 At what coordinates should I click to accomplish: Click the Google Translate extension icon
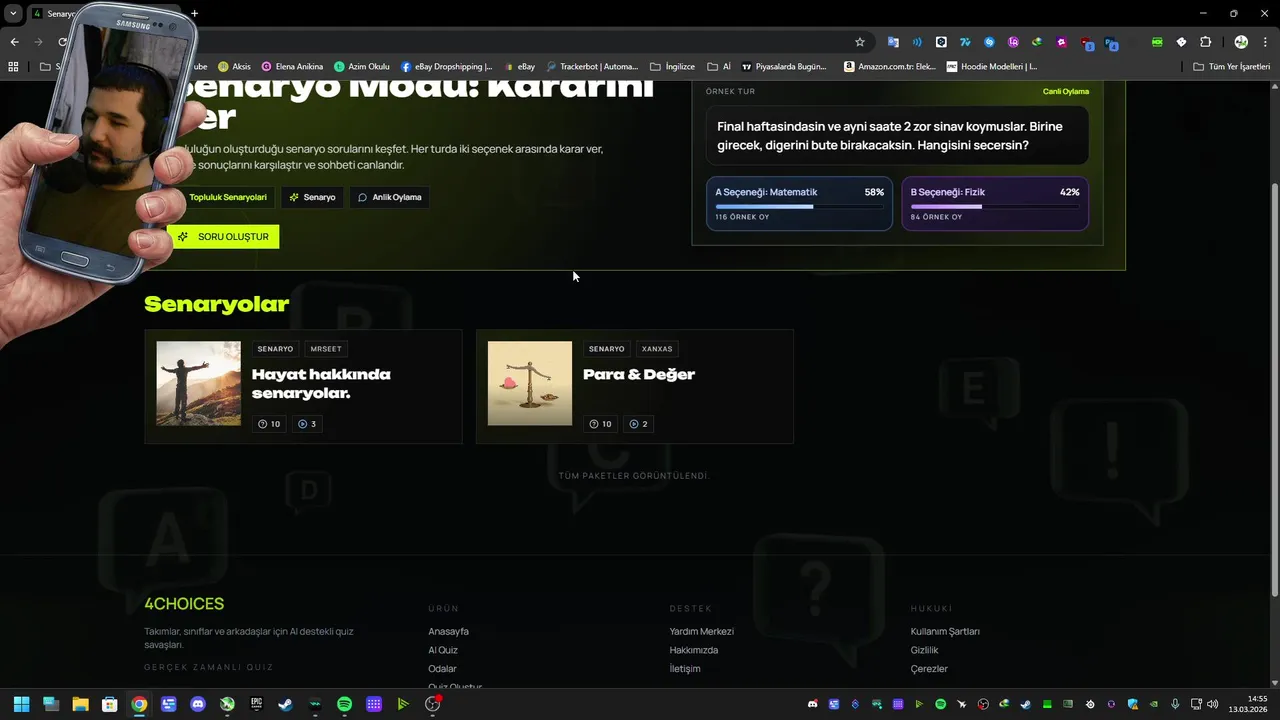point(893,42)
